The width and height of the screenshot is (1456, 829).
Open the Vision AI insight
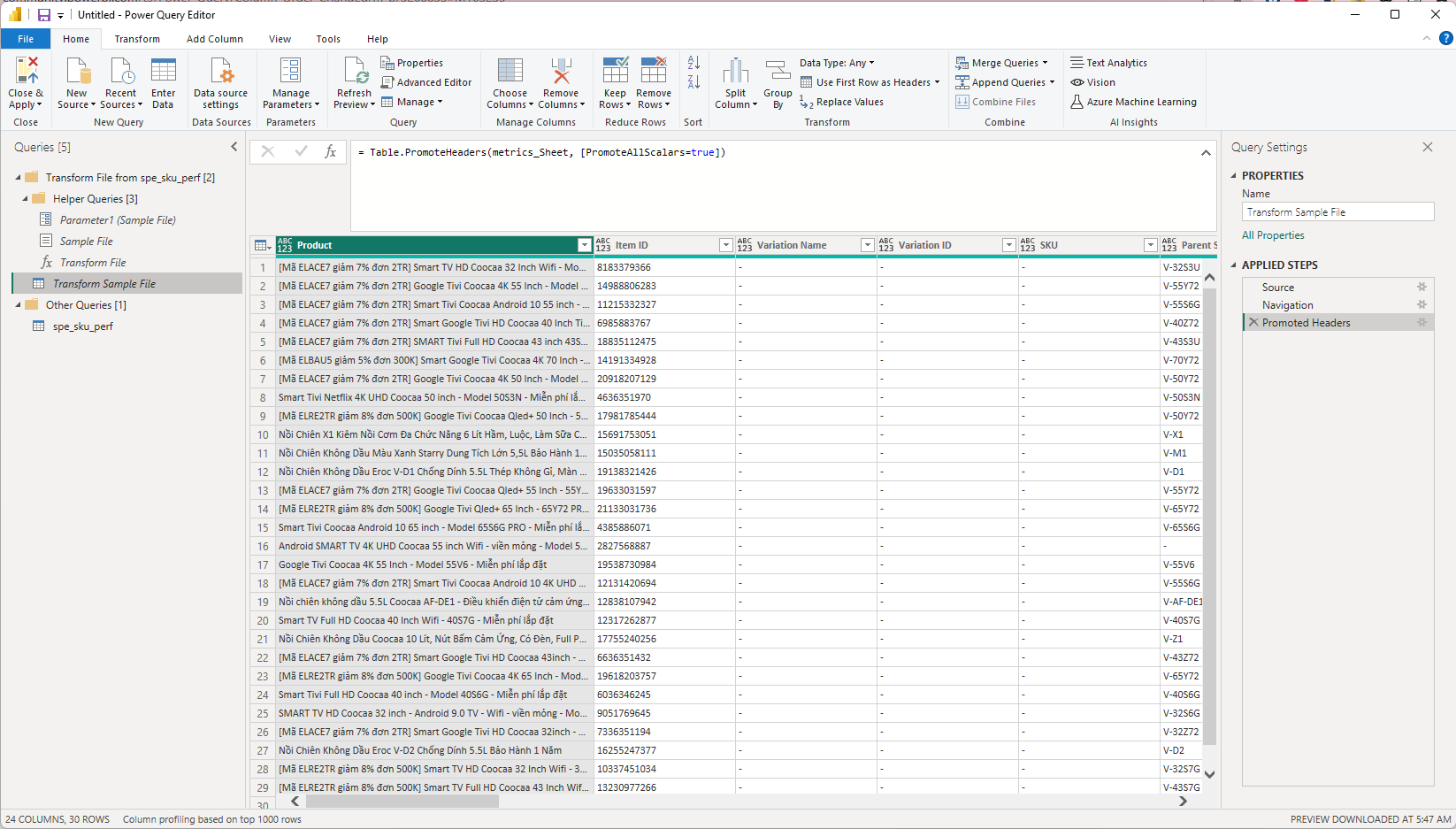[x=1093, y=82]
